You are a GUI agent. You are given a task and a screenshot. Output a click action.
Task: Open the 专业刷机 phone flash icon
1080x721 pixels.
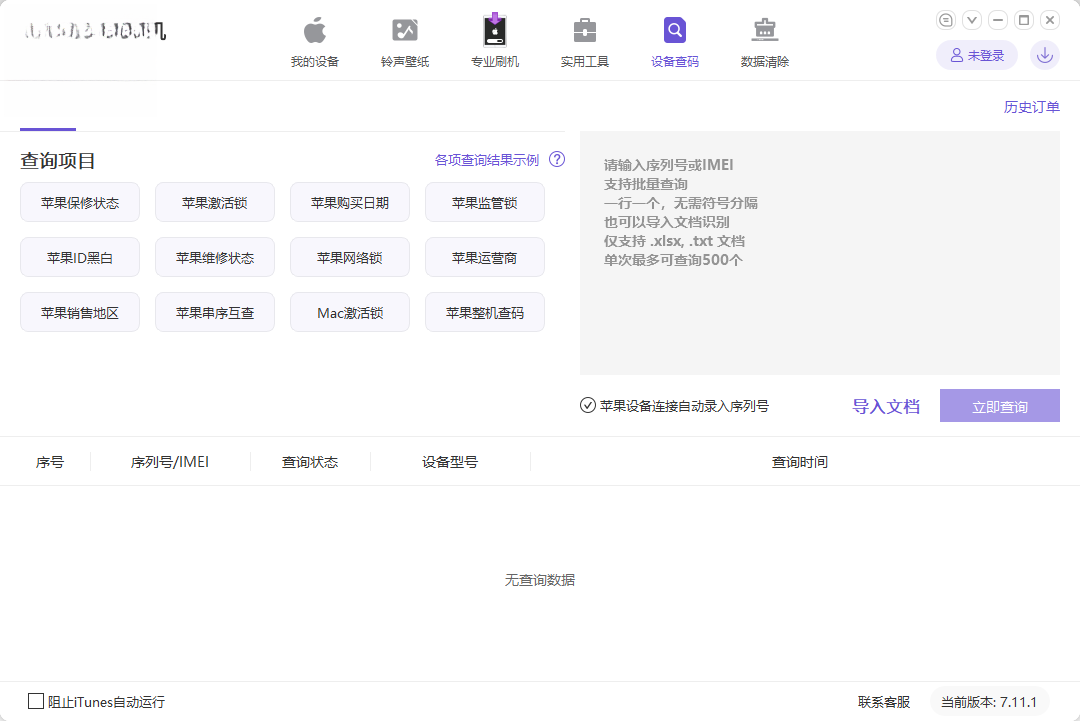[495, 30]
